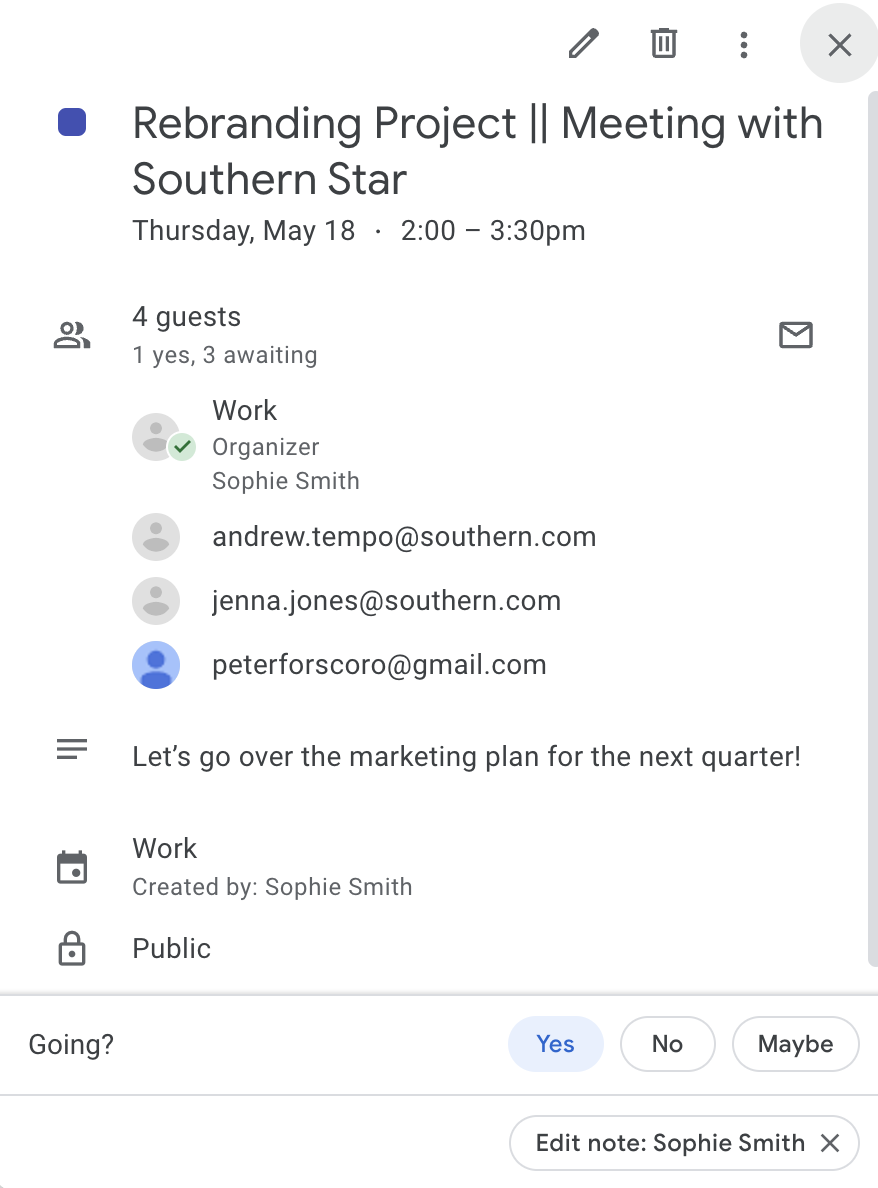Select guest jenna.jones@southern.com
This screenshot has height=1188, width=878.
[x=386, y=600]
